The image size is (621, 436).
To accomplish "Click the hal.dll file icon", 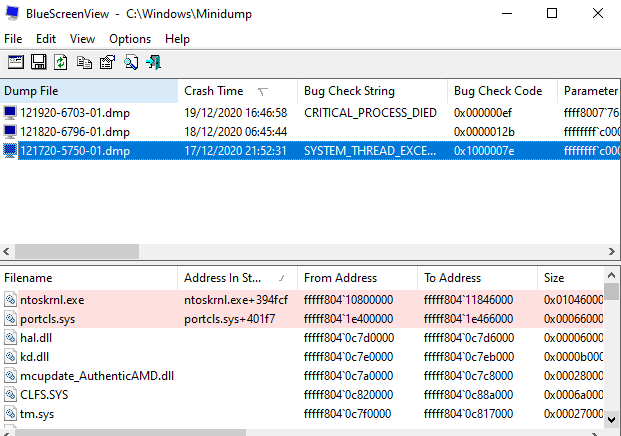I will point(11,338).
